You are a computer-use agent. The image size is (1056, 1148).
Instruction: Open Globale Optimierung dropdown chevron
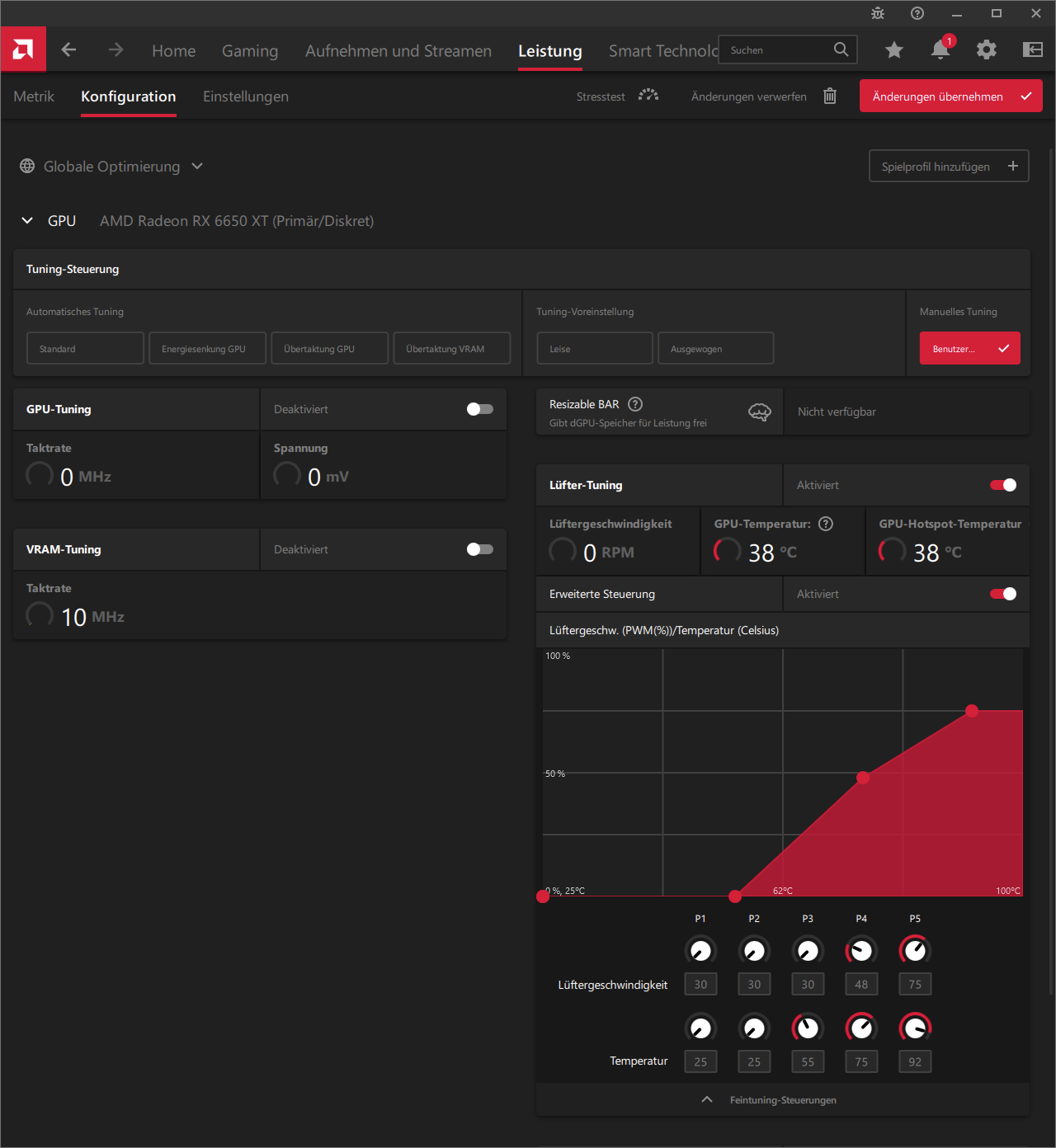click(197, 166)
